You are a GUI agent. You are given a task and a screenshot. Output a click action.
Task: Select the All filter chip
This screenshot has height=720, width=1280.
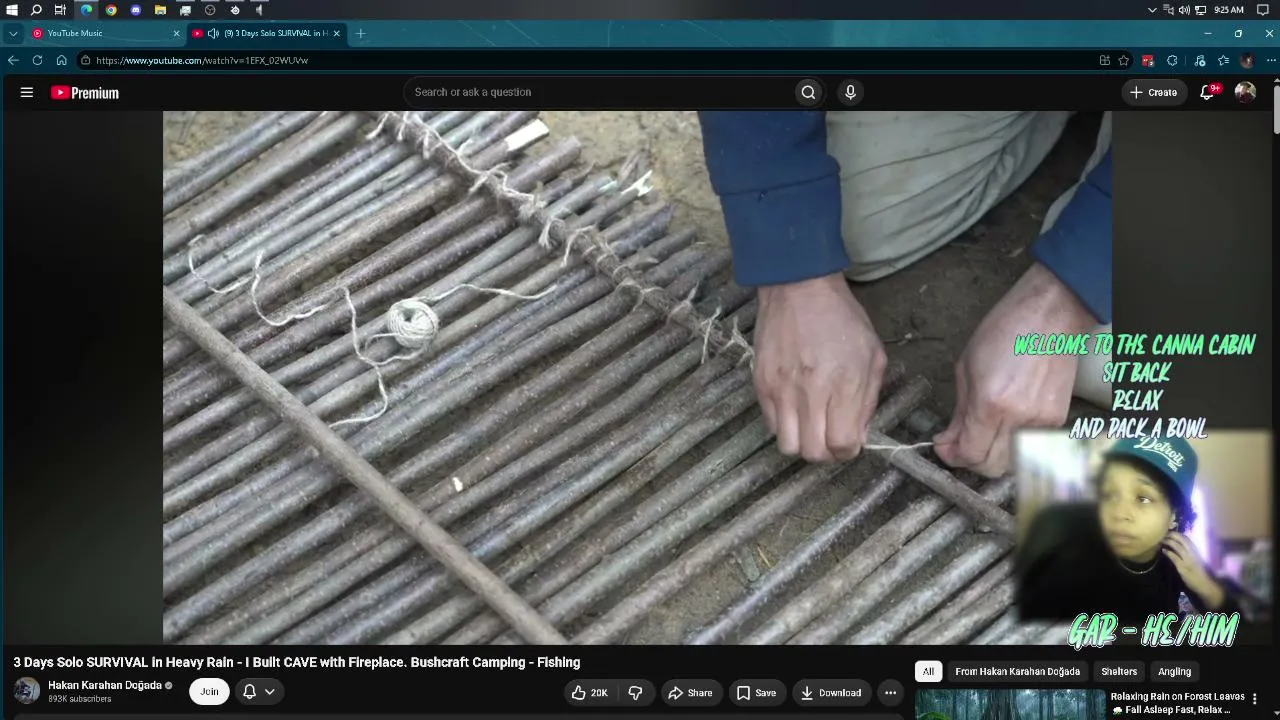click(928, 672)
